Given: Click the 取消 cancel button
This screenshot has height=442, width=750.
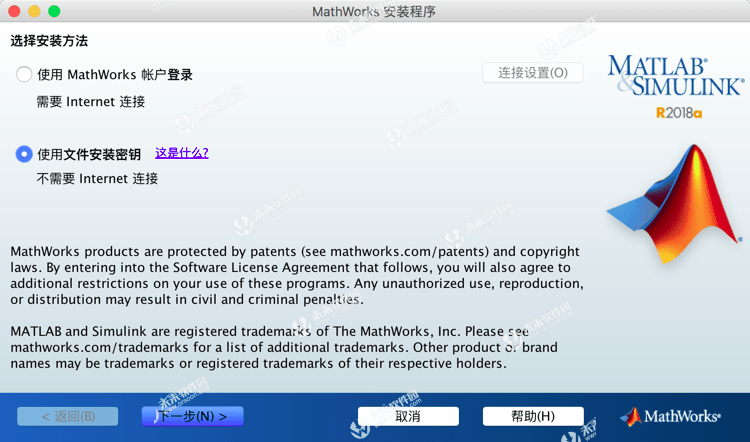Looking at the screenshot, I should coord(408,416).
